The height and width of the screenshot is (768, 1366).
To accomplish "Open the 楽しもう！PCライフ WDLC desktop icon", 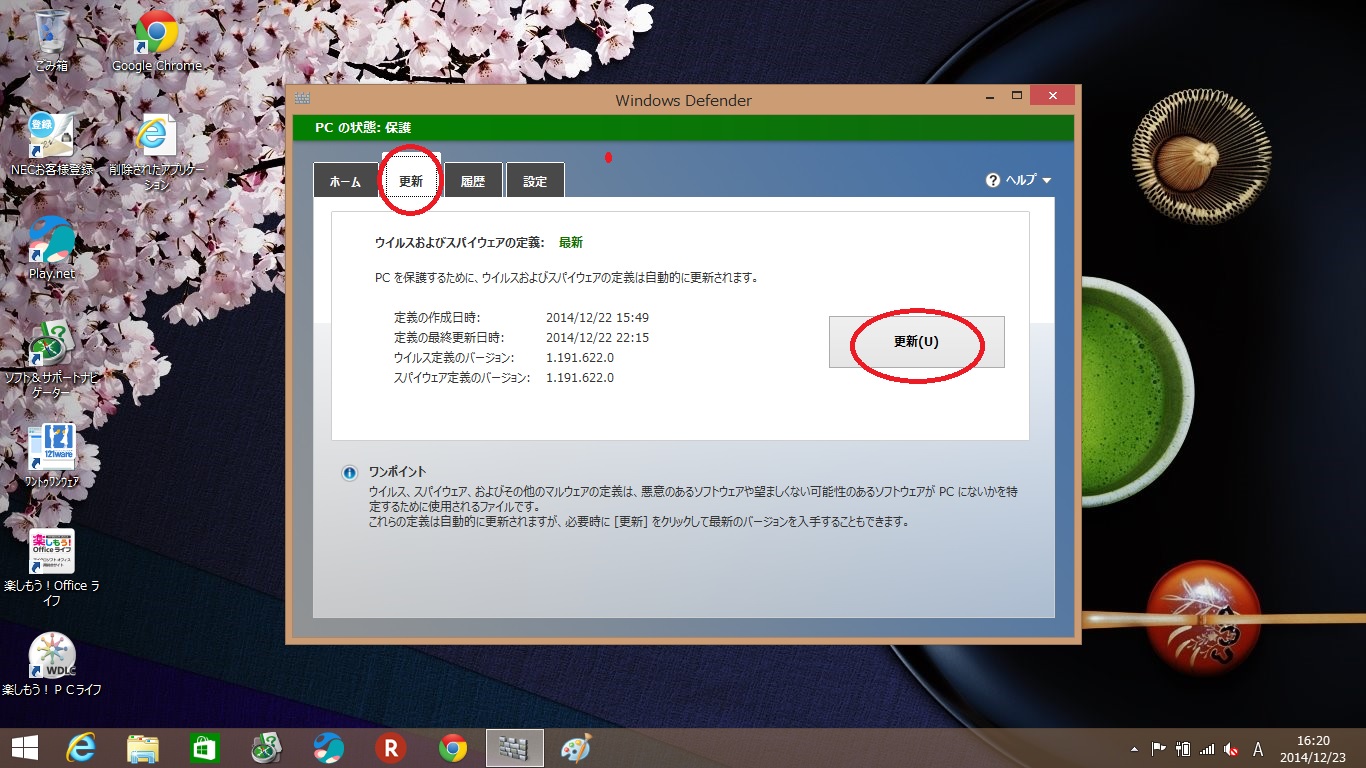I will (51, 664).
